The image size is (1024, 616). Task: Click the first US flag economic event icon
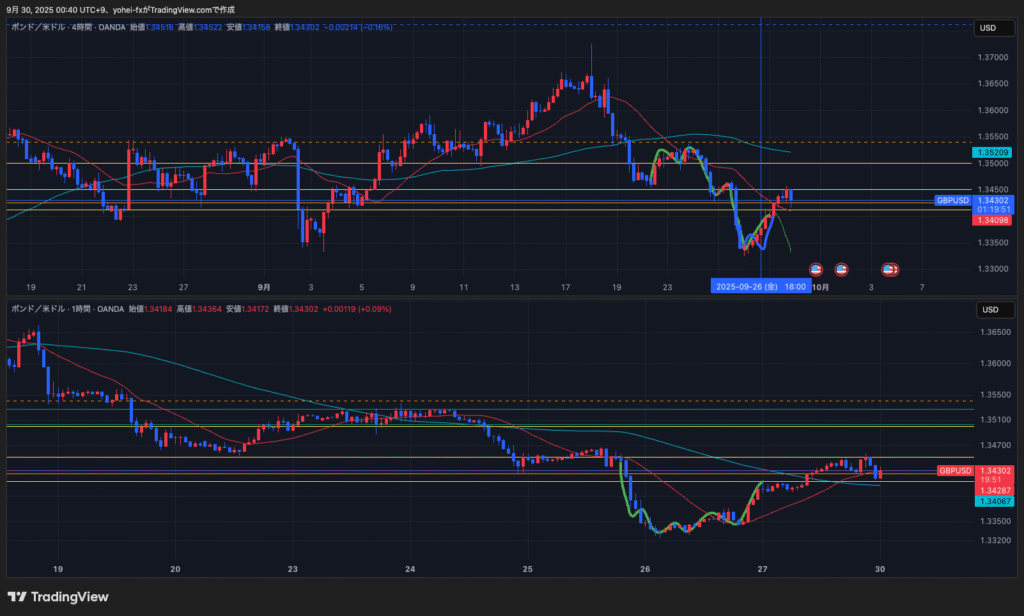pos(815,269)
